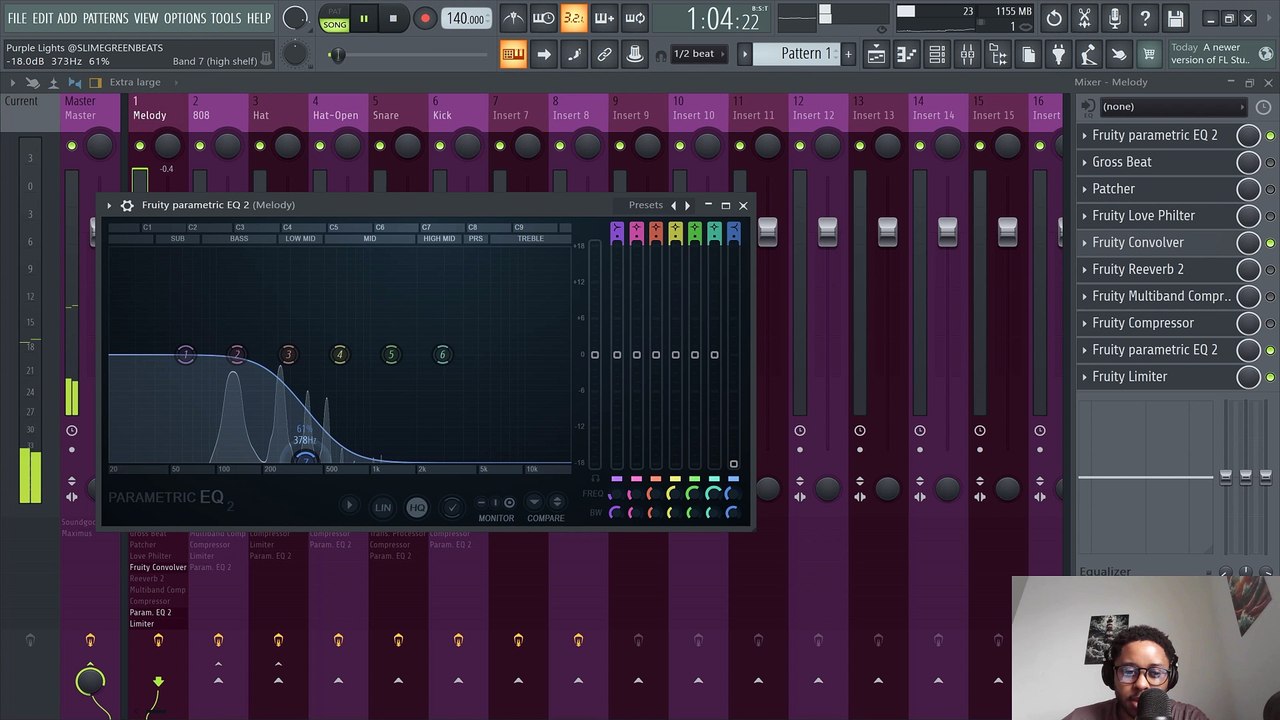The height and width of the screenshot is (720, 1280).
Task: Switch the PAT/SONG mode toggle
Action: [335, 18]
